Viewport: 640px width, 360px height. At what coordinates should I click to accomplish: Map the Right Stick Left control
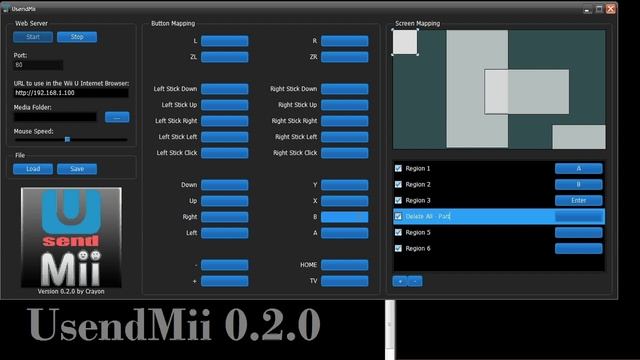[x=344, y=137]
